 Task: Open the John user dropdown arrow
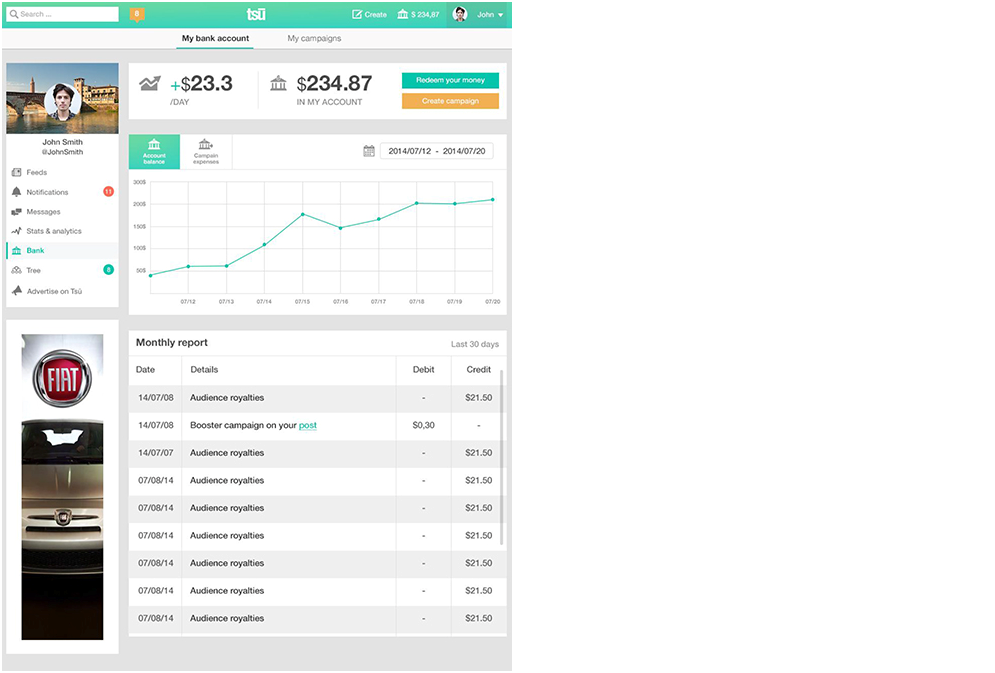click(x=501, y=15)
